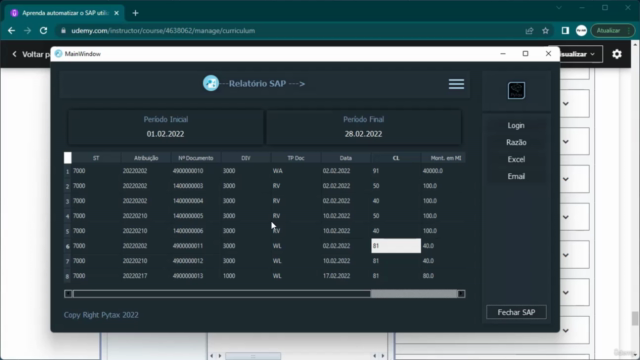
Task: Open Udemy settings gear icon
Action: 617,54
